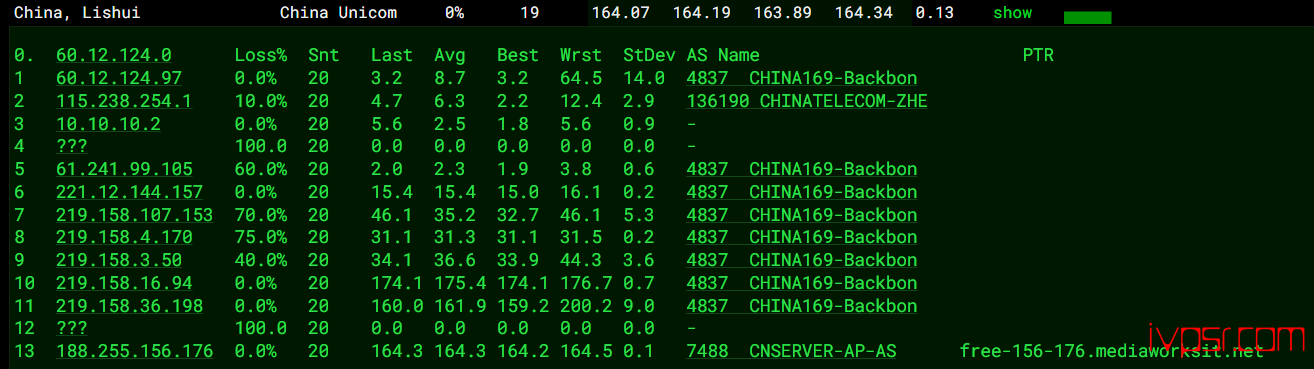Click the 'Loss%' column header
The image size is (1314, 369).
261,55
